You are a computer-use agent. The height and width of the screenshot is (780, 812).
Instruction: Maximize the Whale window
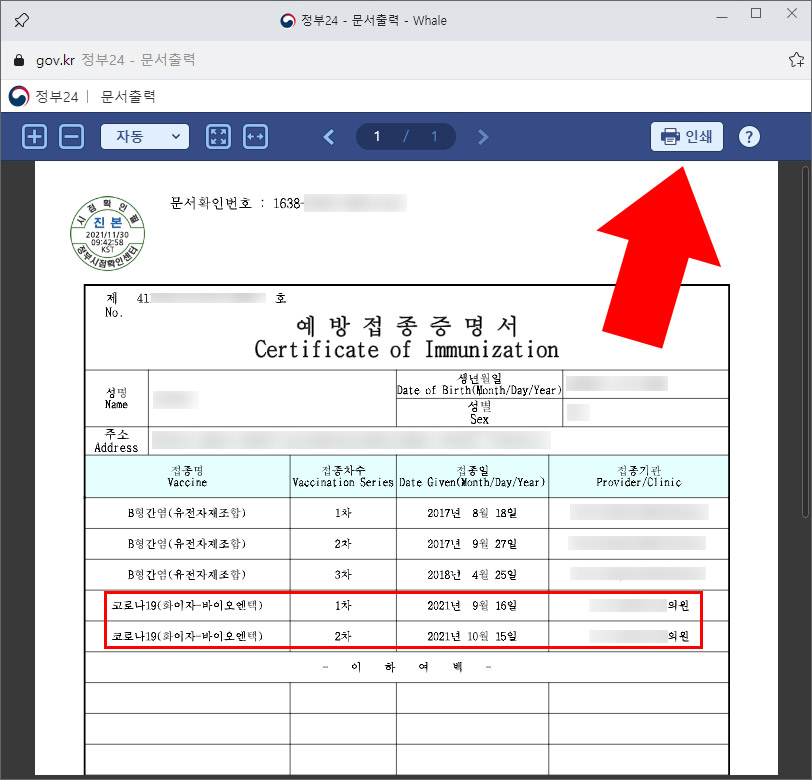pos(756,13)
